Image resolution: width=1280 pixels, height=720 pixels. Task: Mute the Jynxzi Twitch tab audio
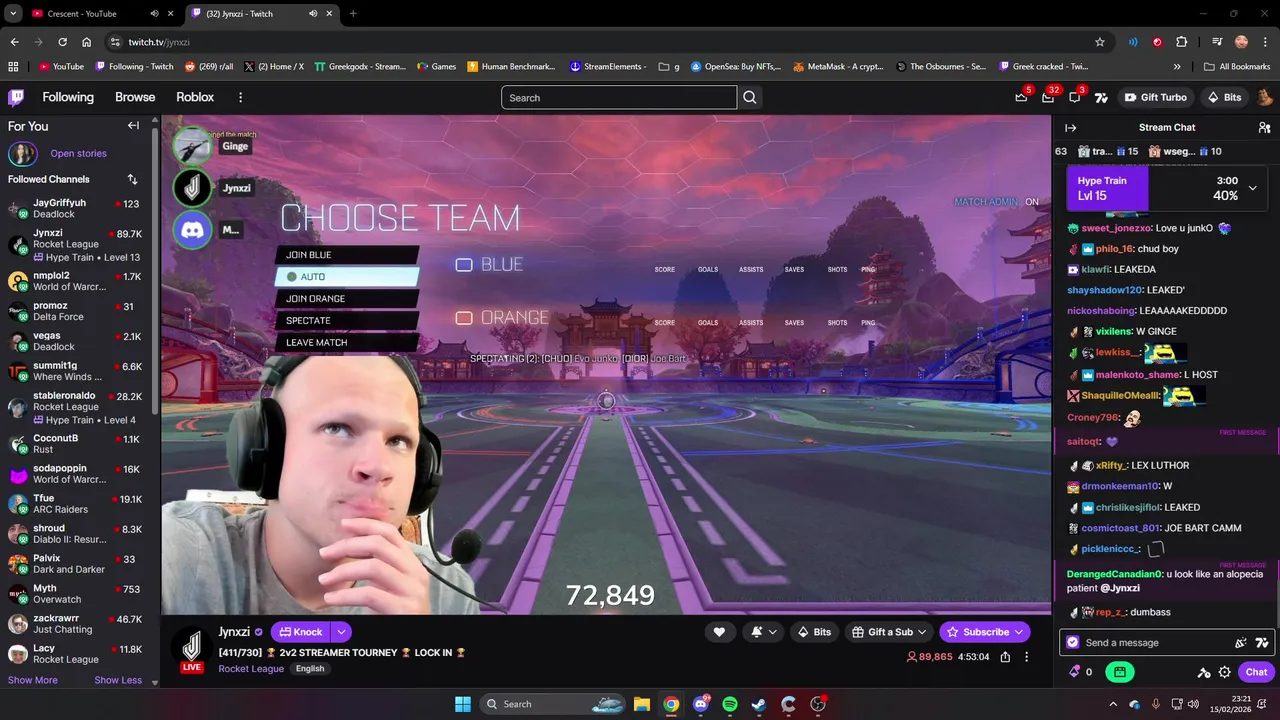pyautogui.click(x=314, y=14)
